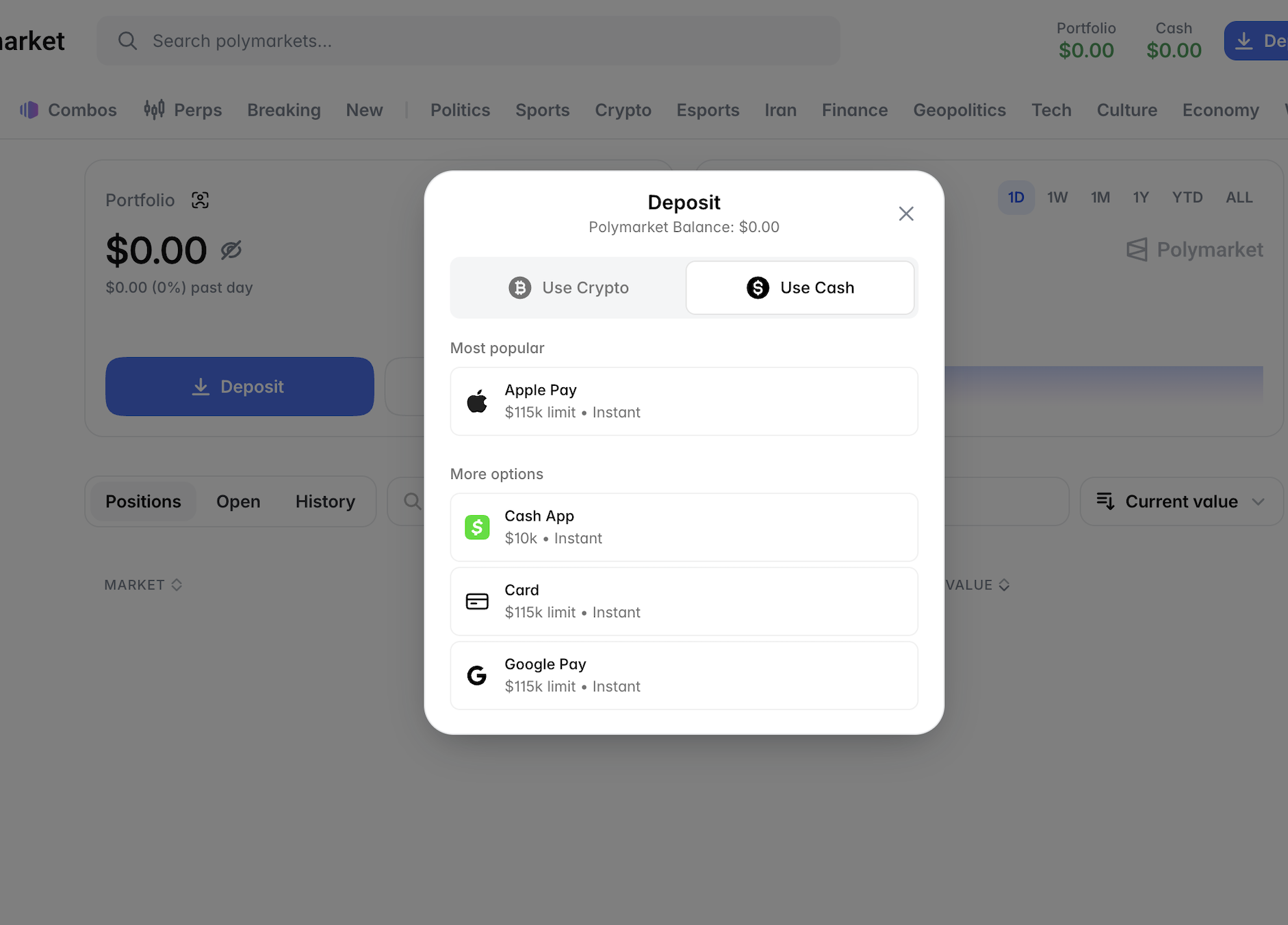Click the download arrow icon in Deposit button
Viewport: 1288px width, 925px height.
coord(200,387)
